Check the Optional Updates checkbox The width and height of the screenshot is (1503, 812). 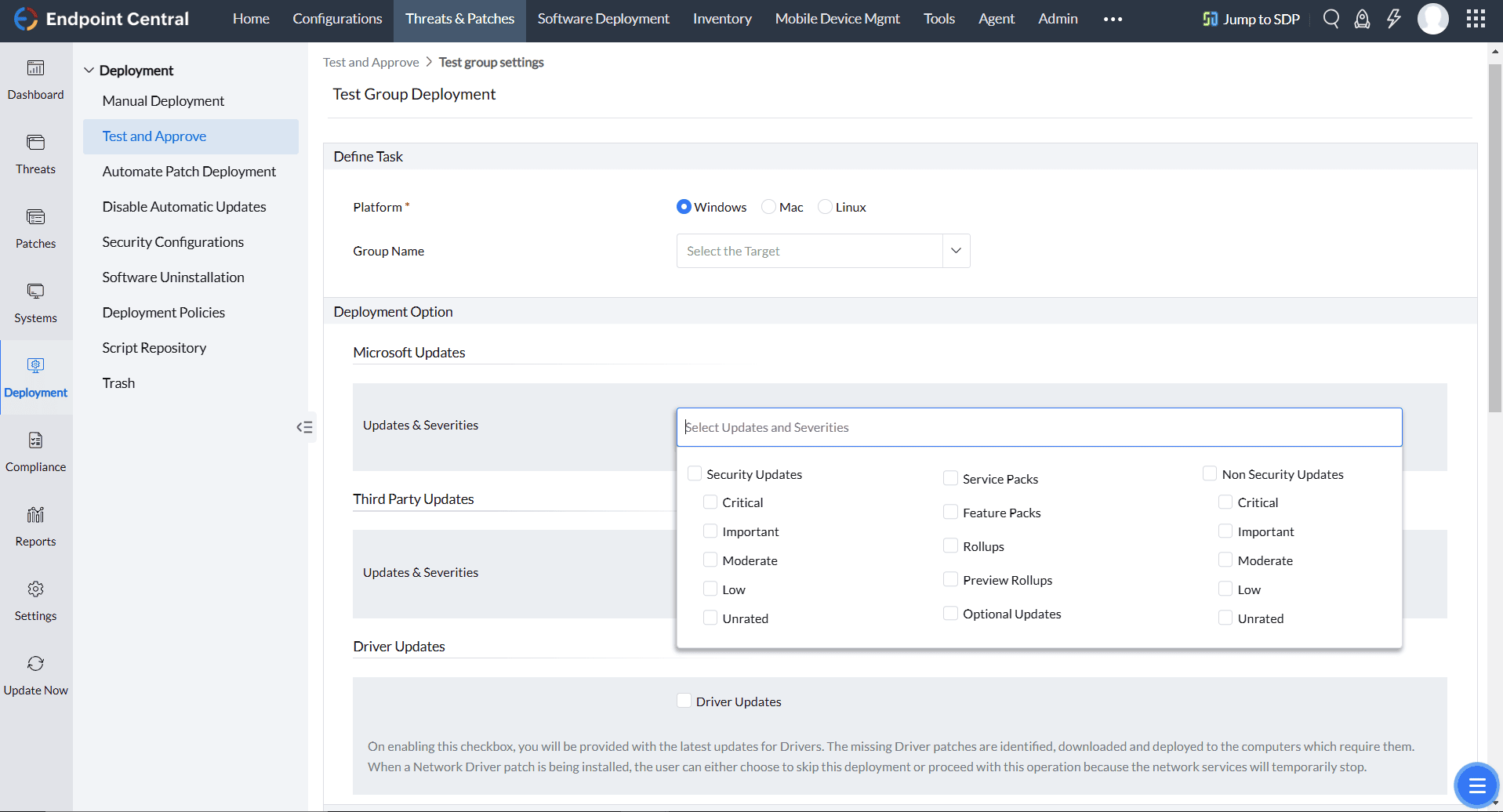[950, 613]
